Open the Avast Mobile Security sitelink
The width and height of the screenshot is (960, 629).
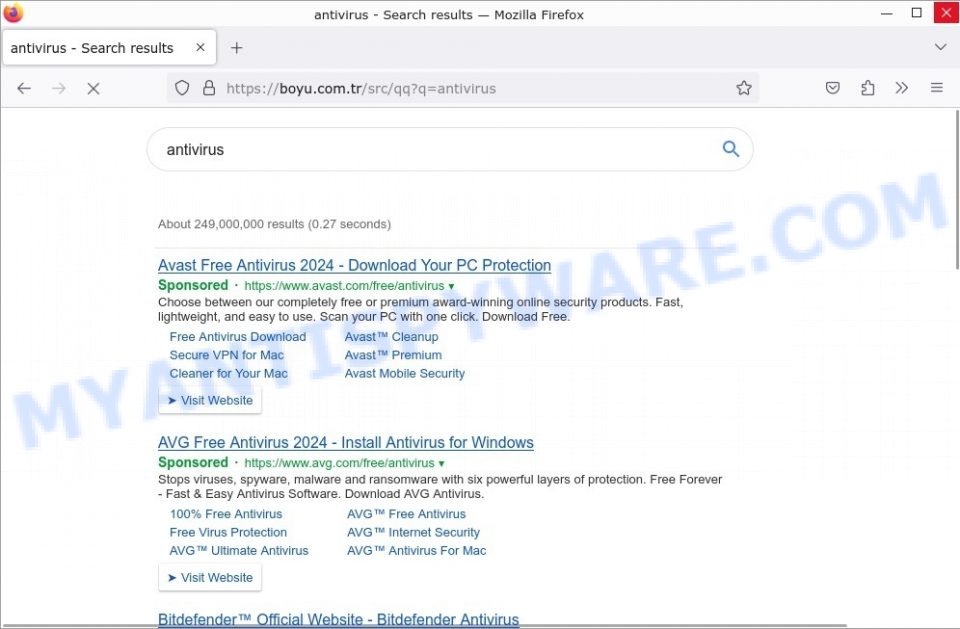405,374
